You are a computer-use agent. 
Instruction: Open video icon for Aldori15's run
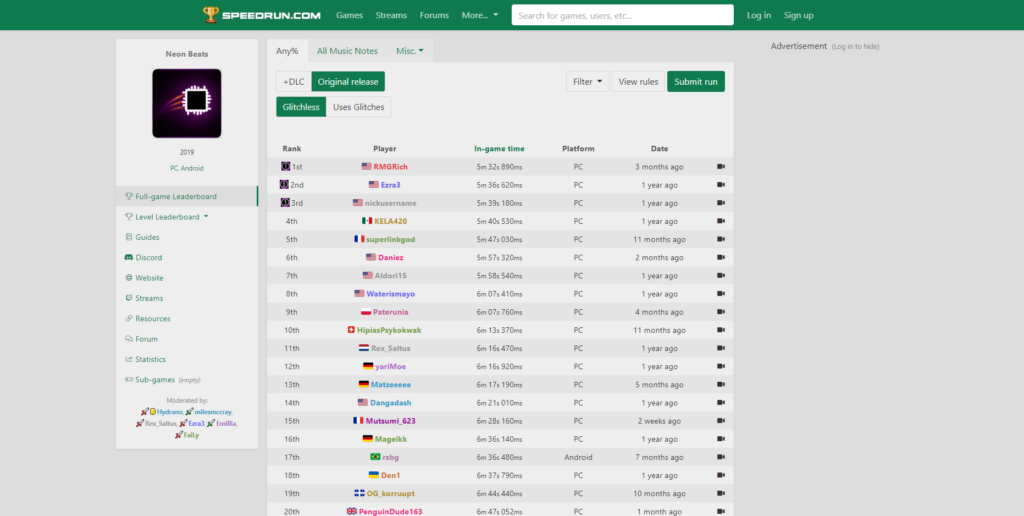tap(721, 276)
